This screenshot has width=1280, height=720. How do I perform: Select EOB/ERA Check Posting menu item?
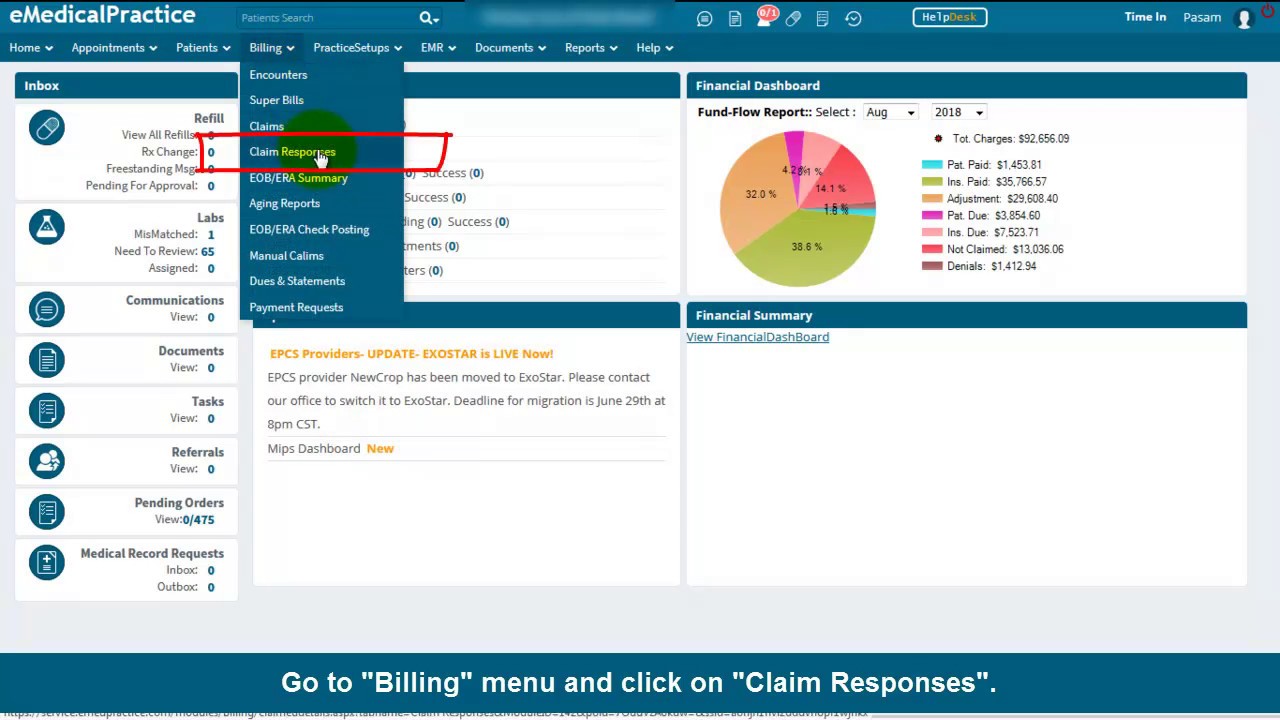[x=309, y=230]
